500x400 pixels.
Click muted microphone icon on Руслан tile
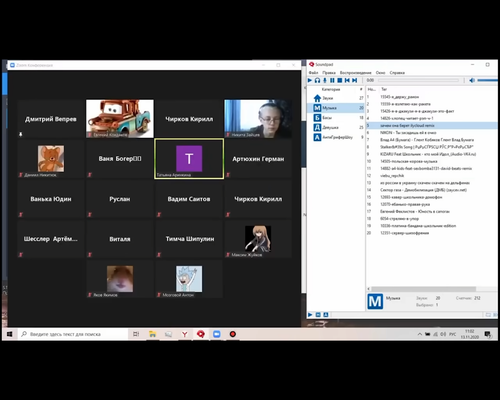coord(90,215)
